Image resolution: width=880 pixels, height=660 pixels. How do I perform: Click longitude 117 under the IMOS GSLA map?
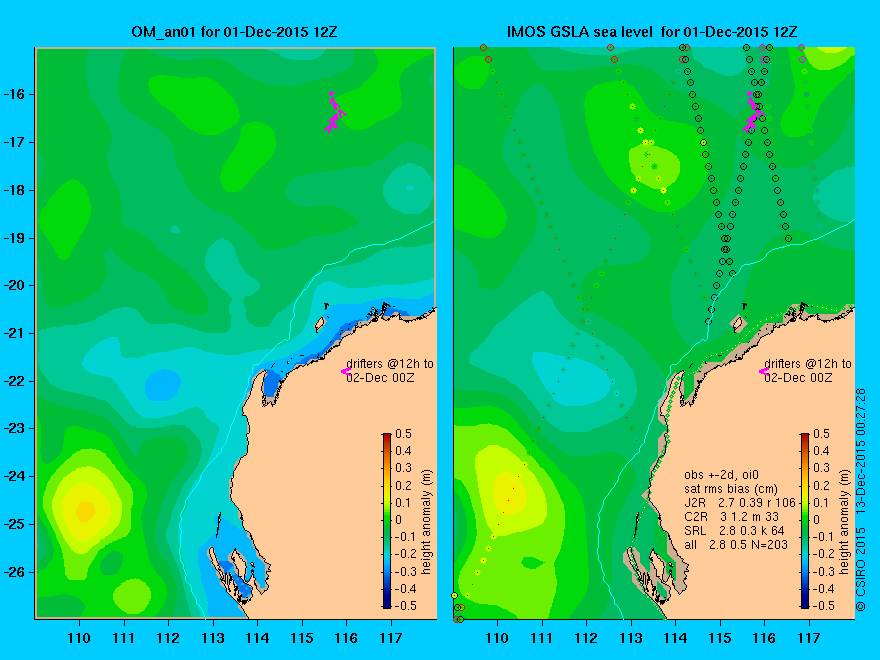[x=809, y=638]
